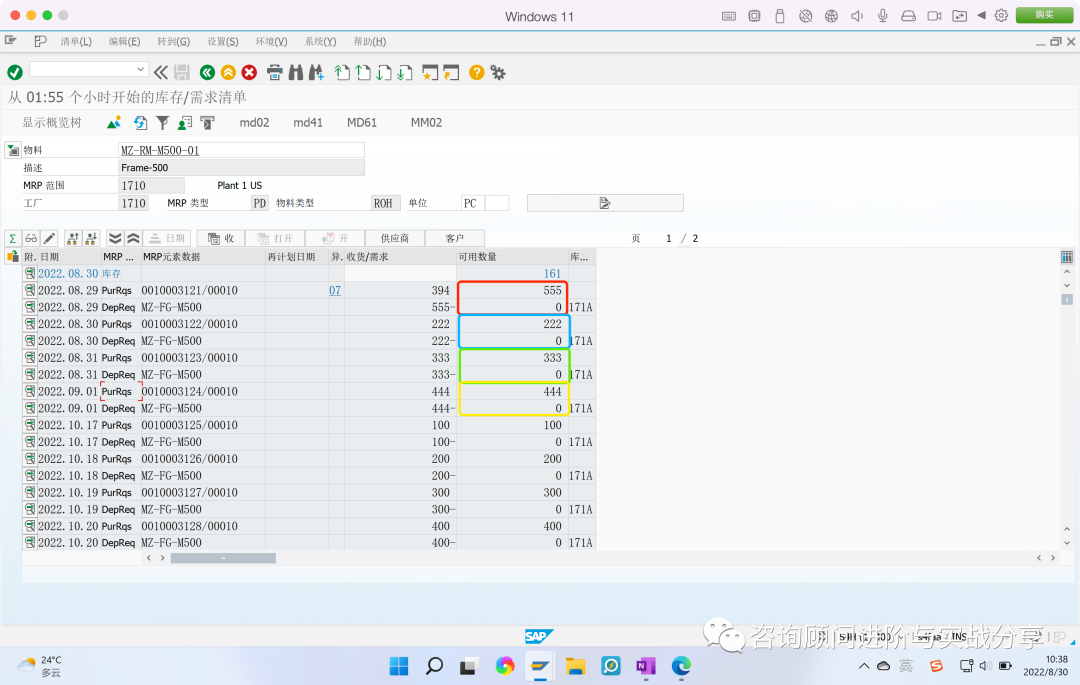This screenshot has width=1080, height=685.
Task: Go to the first page icon
Action: (x=342, y=72)
